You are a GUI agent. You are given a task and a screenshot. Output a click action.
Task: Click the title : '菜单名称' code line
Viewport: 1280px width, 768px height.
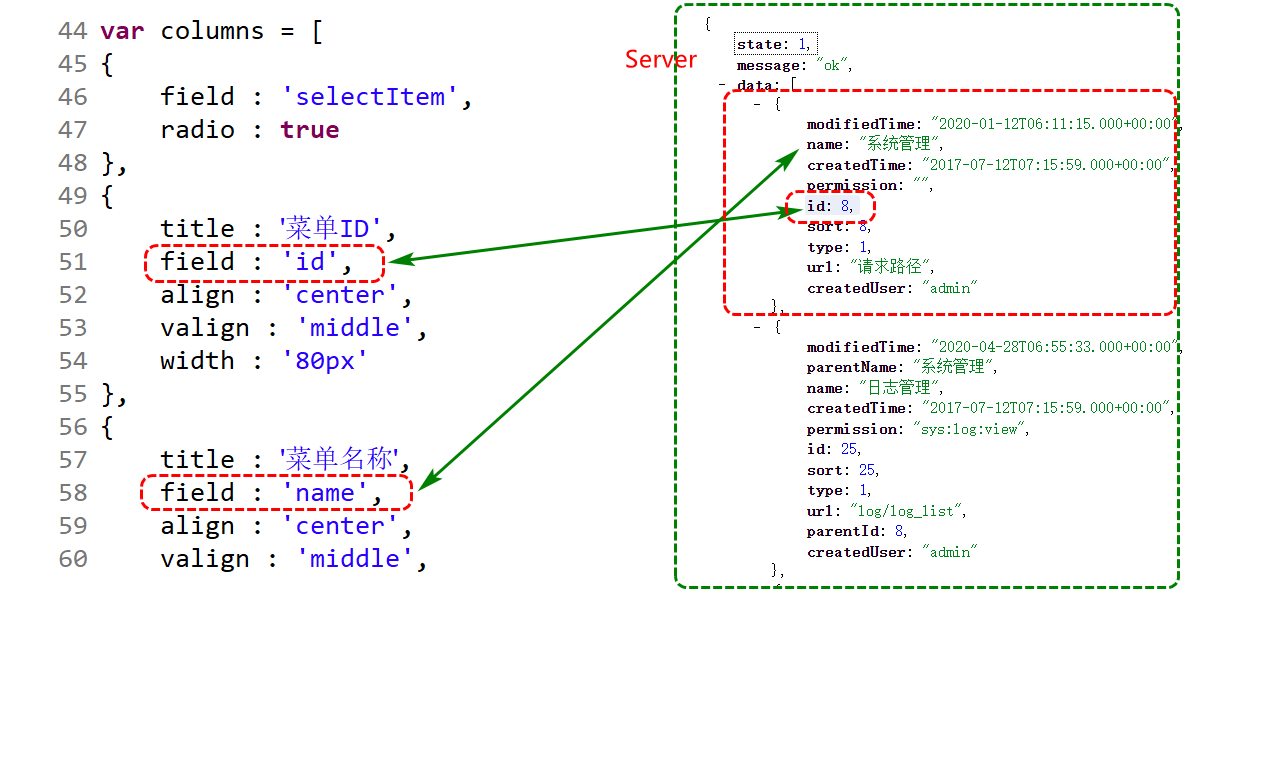[286, 460]
